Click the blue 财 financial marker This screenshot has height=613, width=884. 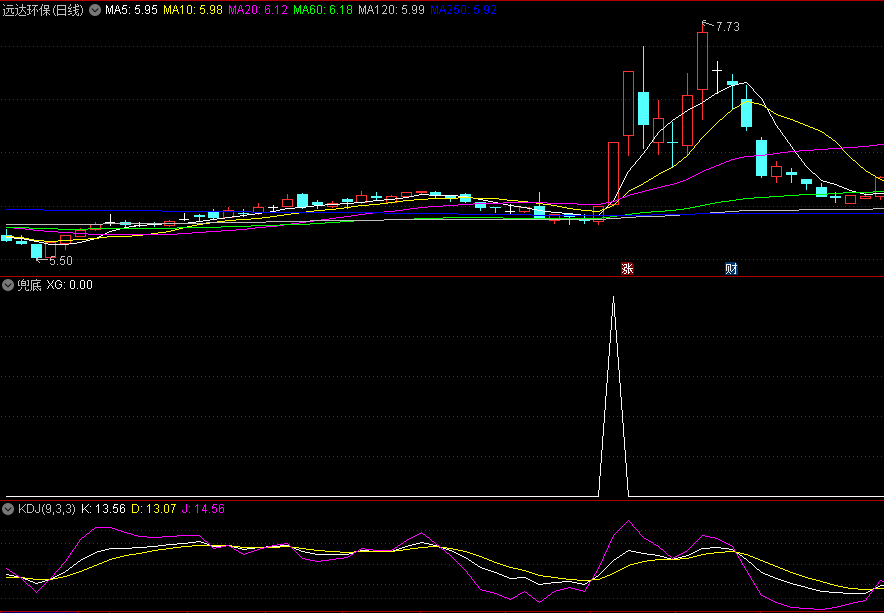[x=731, y=268]
